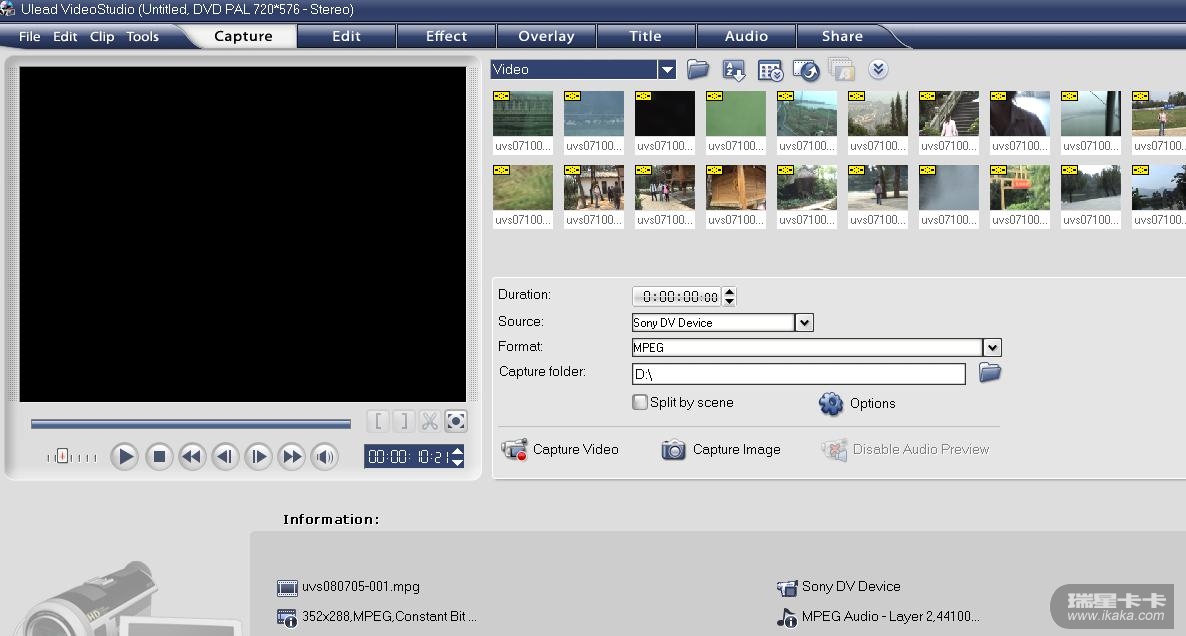Enable the Split by scene checkbox
The width and height of the screenshot is (1186, 636).
tap(640, 402)
